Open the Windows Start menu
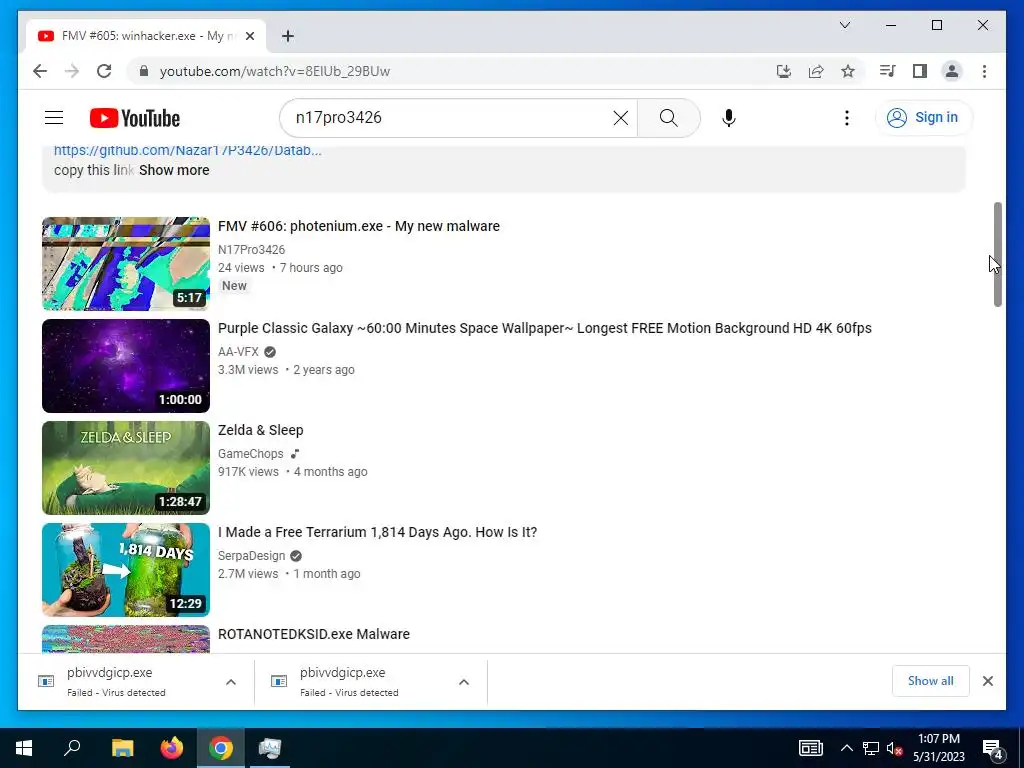This screenshot has height=768, width=1024. coord(24,748)
